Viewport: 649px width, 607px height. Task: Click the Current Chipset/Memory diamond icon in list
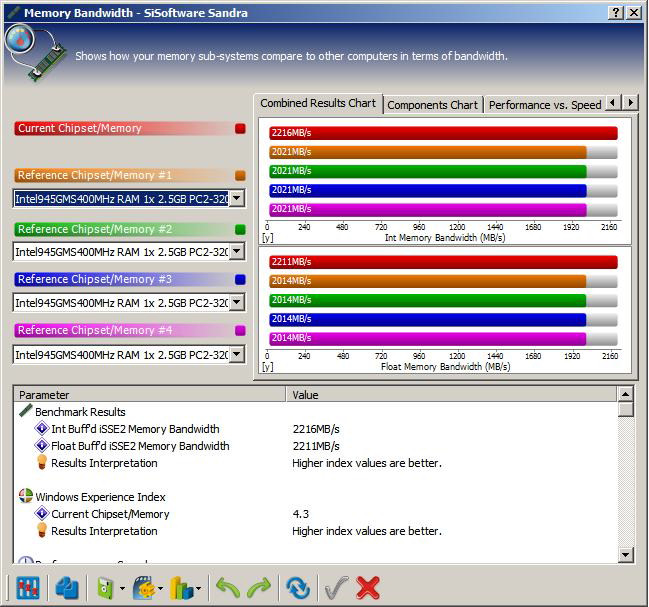(41, 513)
